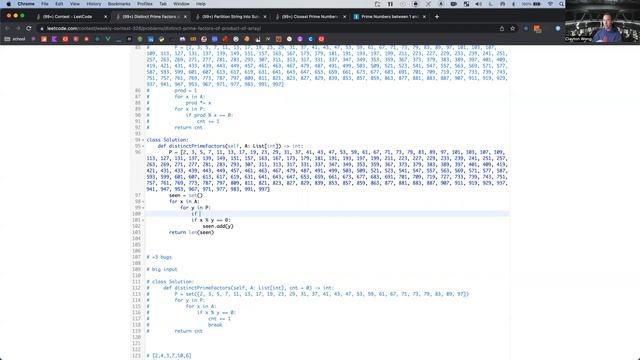Open the View menu
The image size is (640, 360).
75,4
